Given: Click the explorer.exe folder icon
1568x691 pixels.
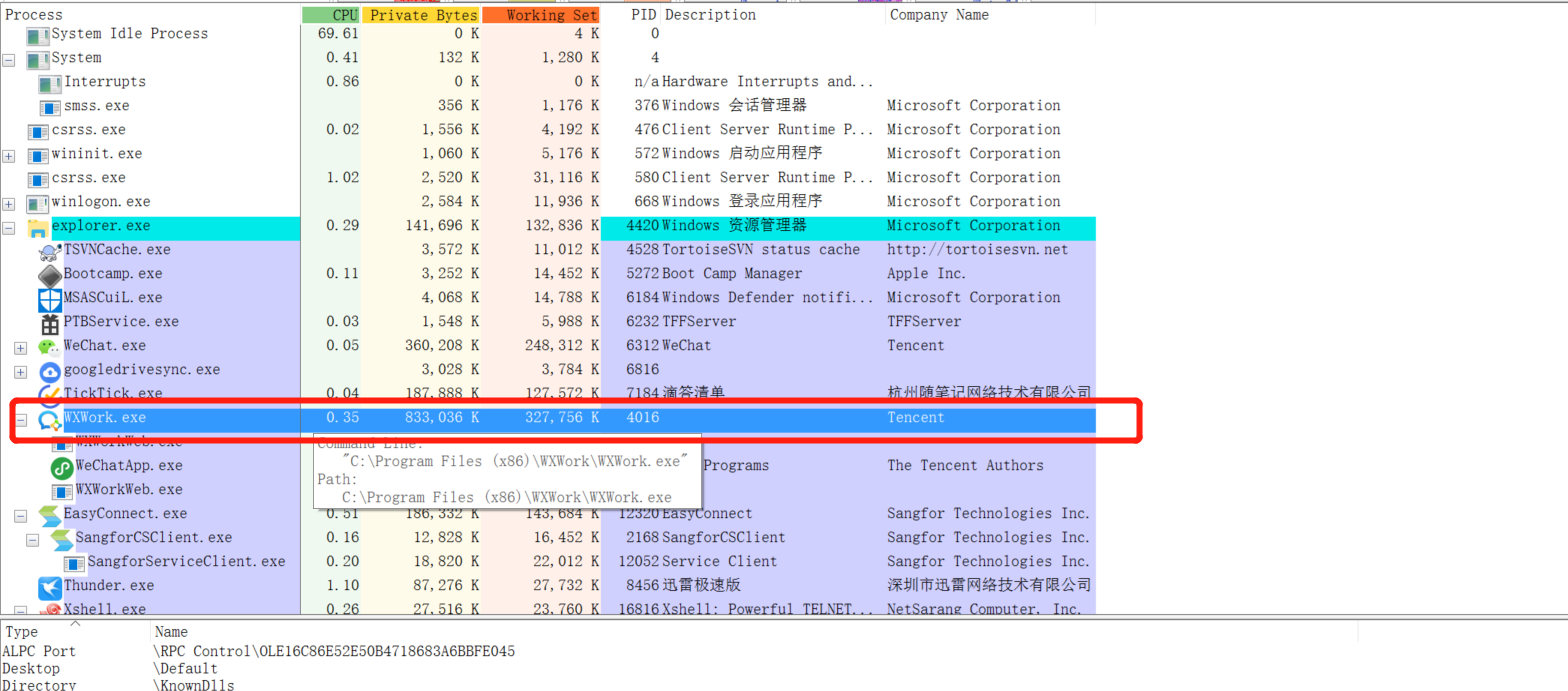Looking at the screenshot, I should pos(37,227).
